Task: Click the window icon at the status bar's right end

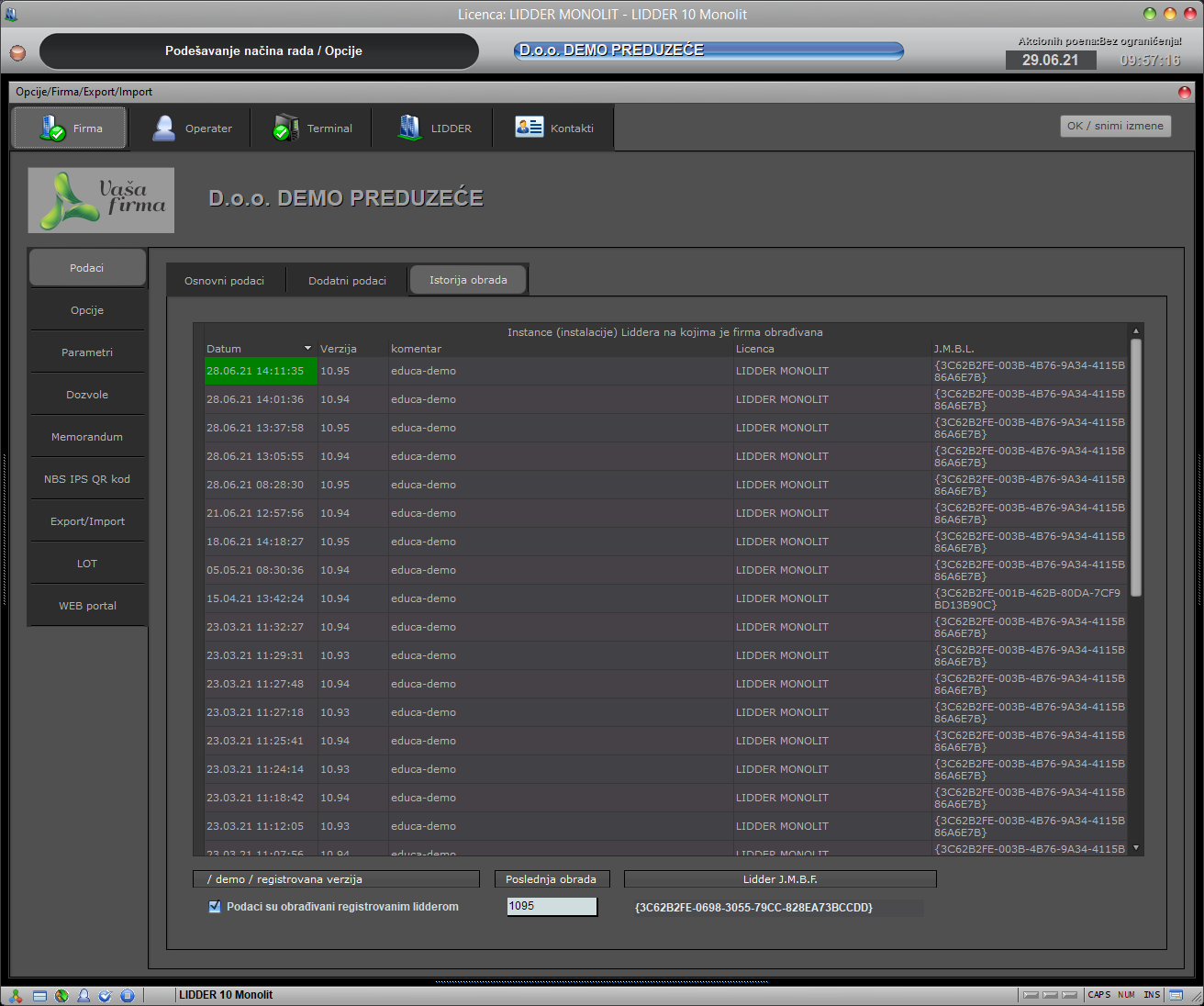Action: pyautogui.click(x=1176, y=995)
